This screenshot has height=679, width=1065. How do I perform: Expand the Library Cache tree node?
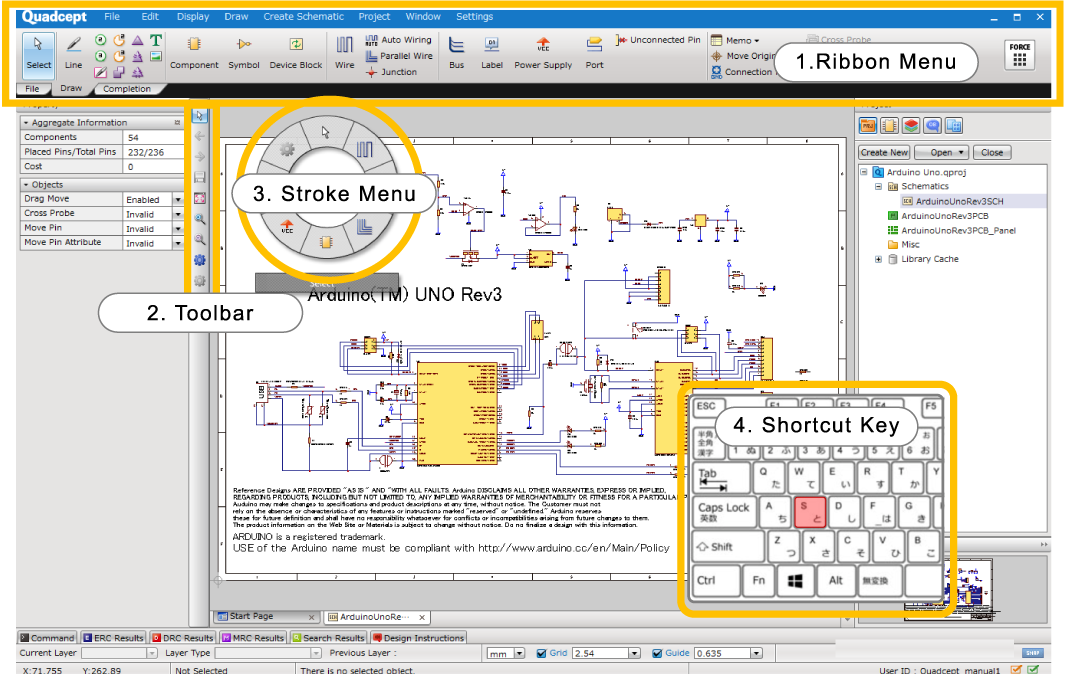[878, 259]
